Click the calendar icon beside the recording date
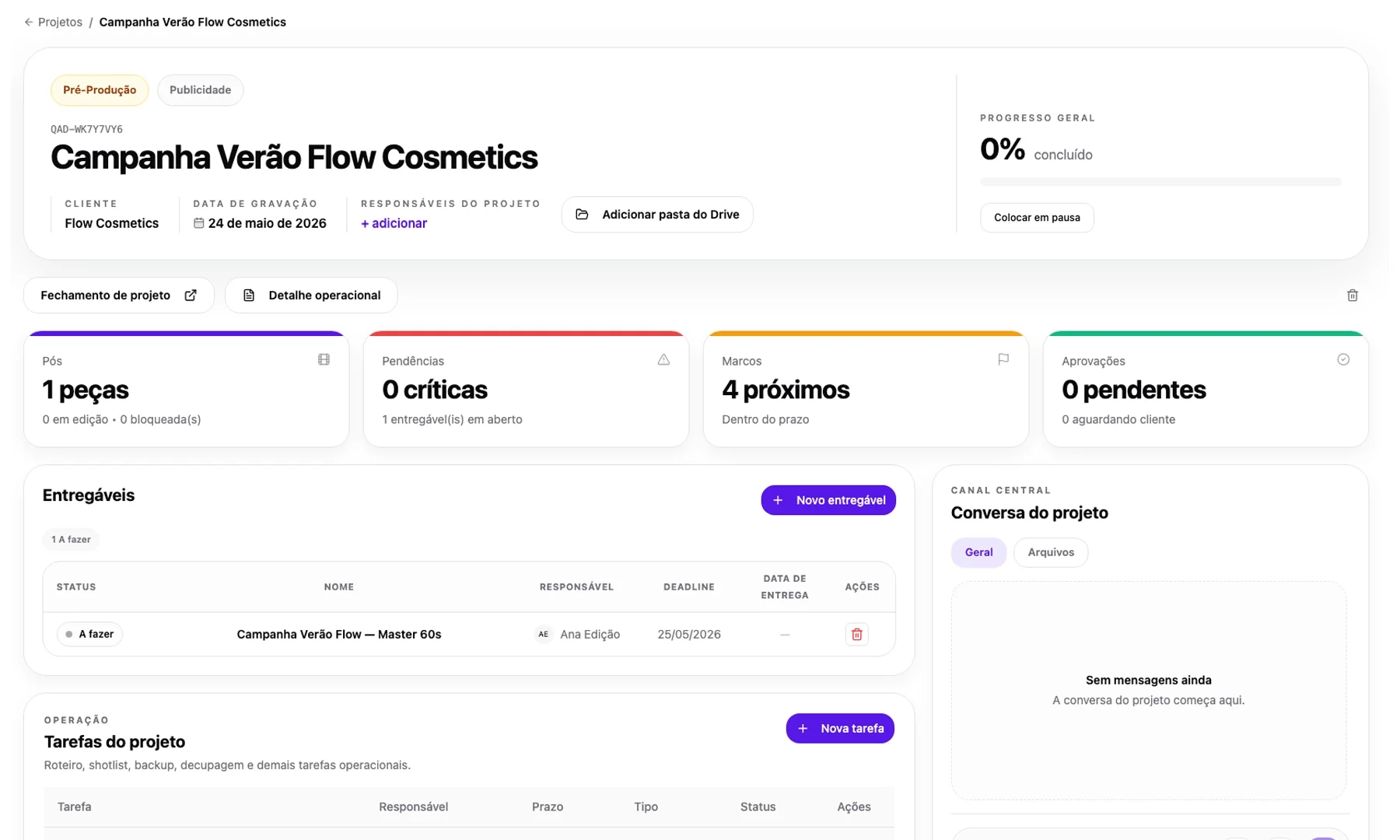Image resolution: width=1400 pixels, height=840 pixels. [x=198, y=223]
